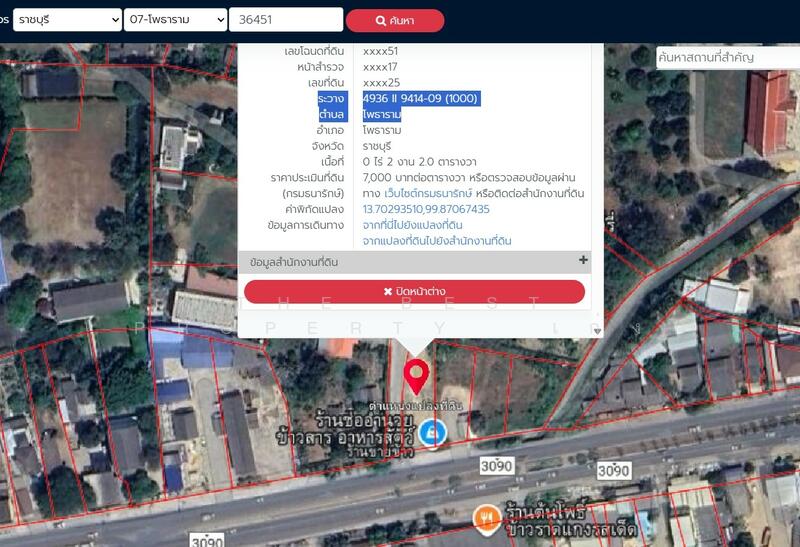Click the 3090 road shield on the right

(613, 470)
